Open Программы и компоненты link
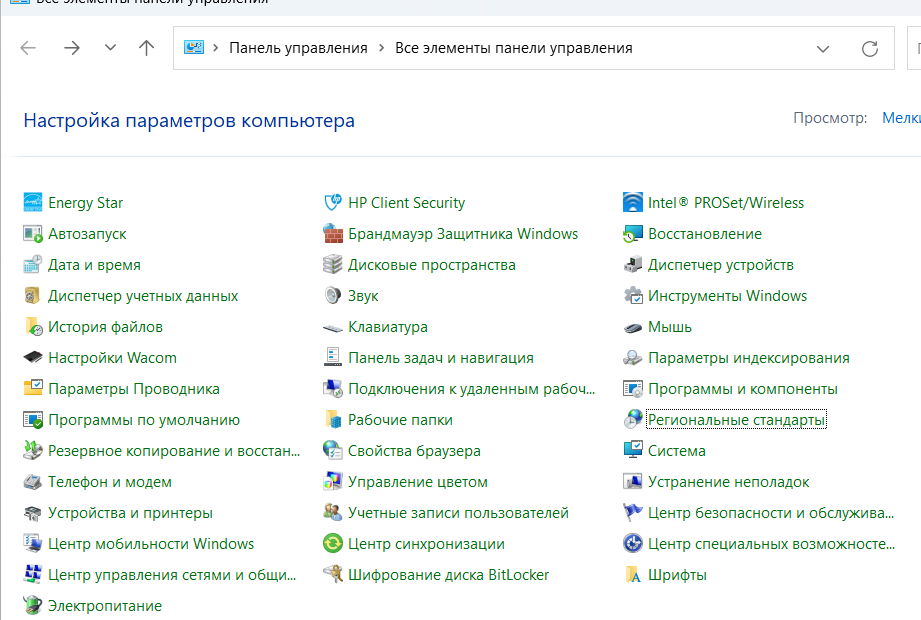Image resolution: width=921 pixels, height=620 pixels. pos(743,389)
